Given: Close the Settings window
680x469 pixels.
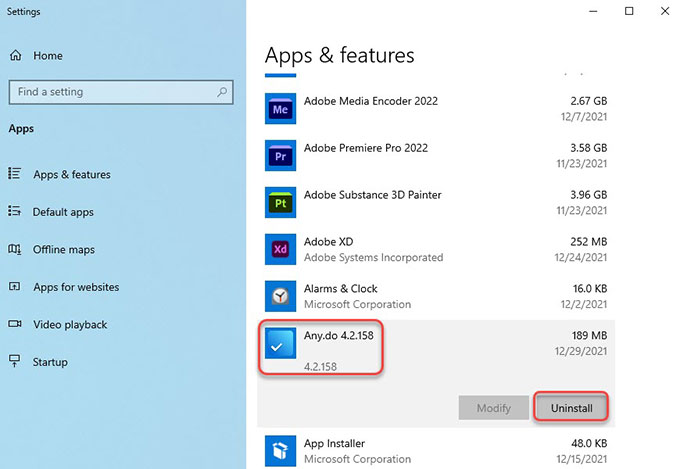Looking at the screenshot, I should pyautogui.click(x=665, y=11).
